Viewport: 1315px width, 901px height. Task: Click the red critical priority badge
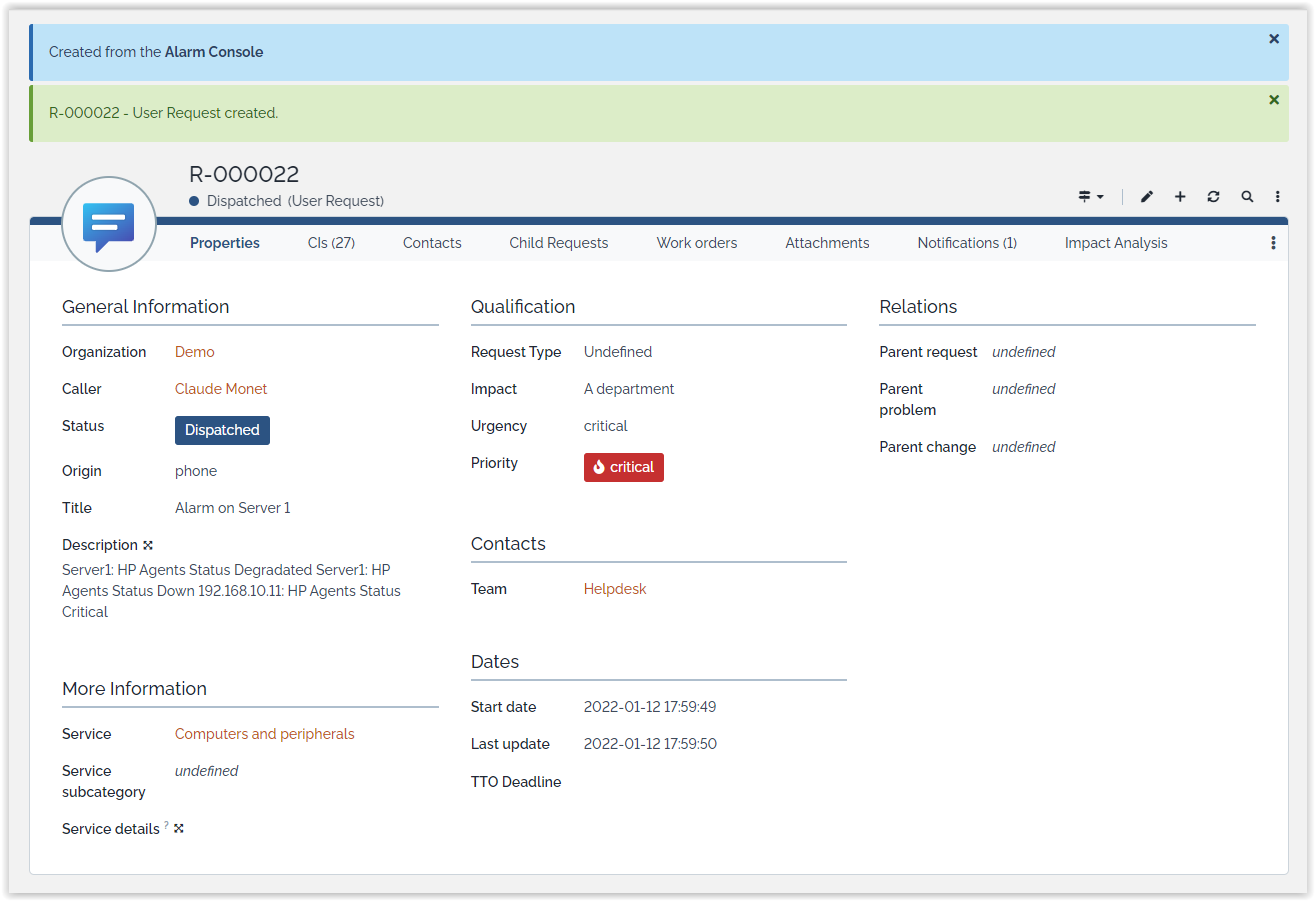[623, 467]
